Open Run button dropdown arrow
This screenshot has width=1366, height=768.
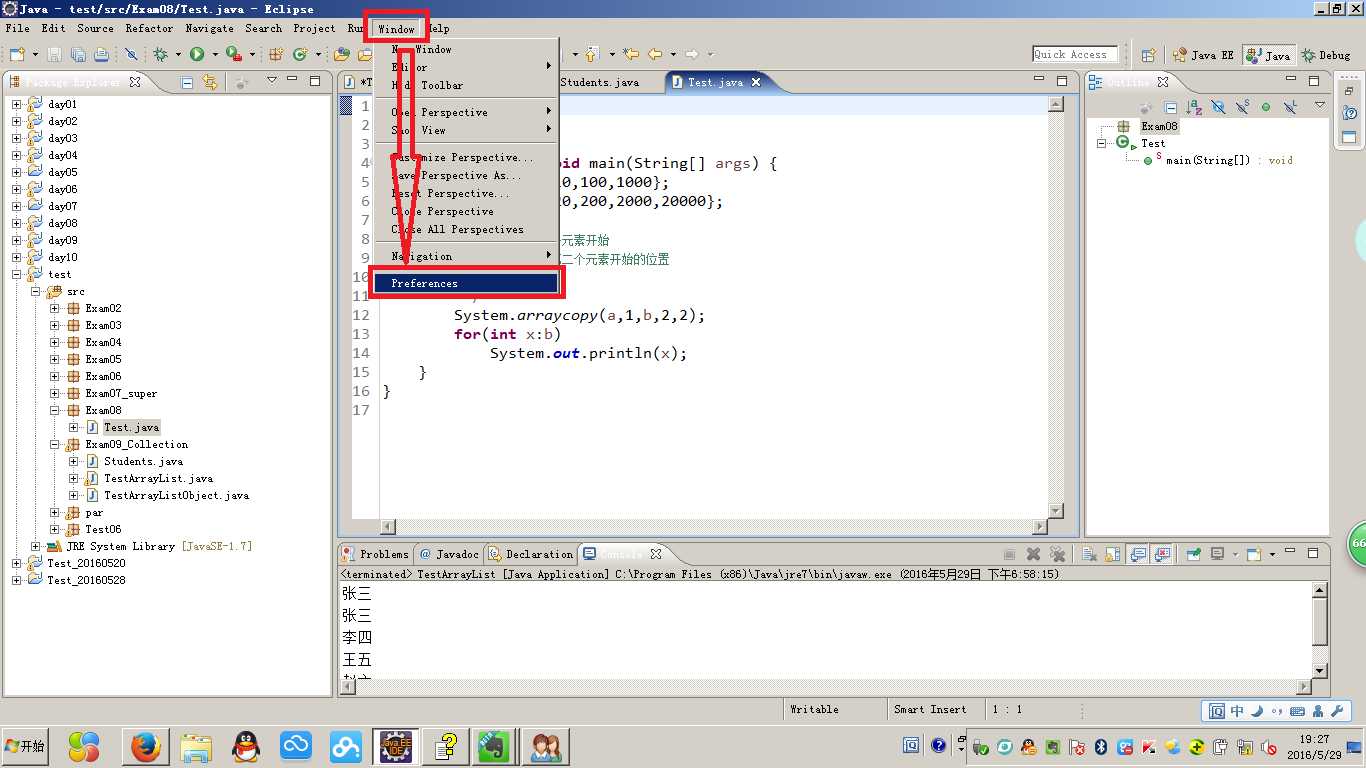pos(215,55)
